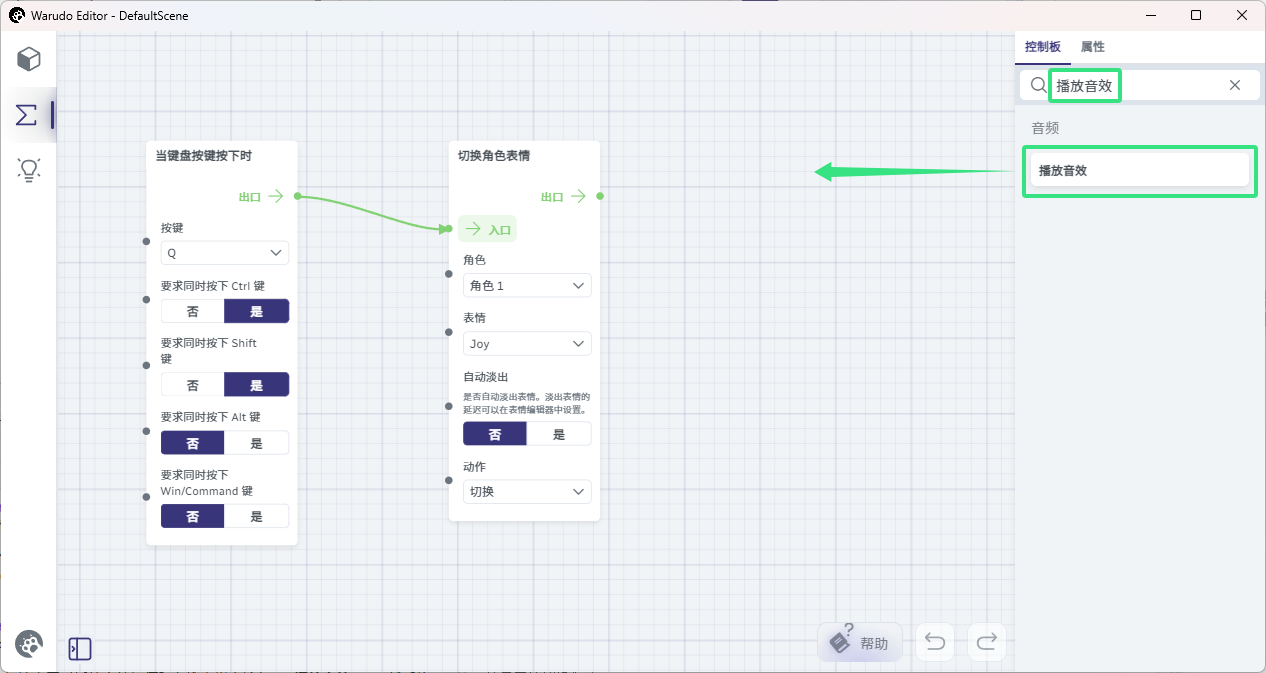Set Ctrl key requirement to 否

click(x=193, y=311)
